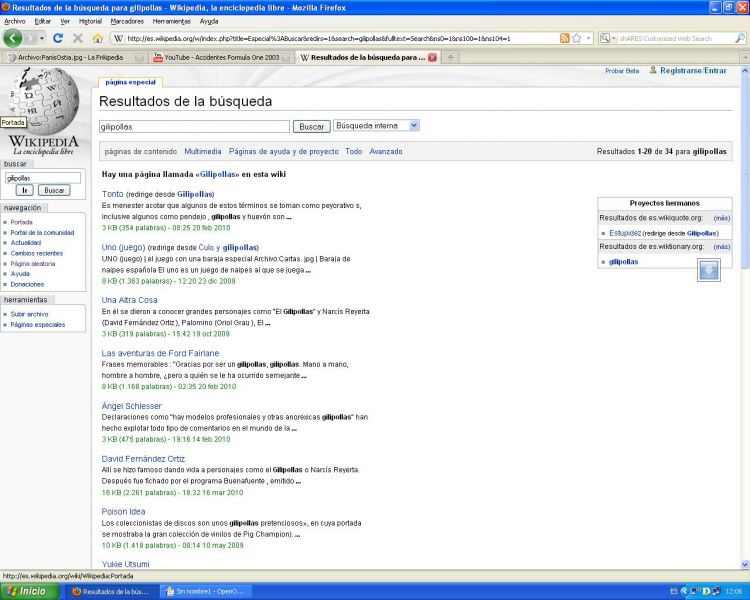
Task: Click the RSS feed icon in address bar
Action: click(x=564, y=38)
